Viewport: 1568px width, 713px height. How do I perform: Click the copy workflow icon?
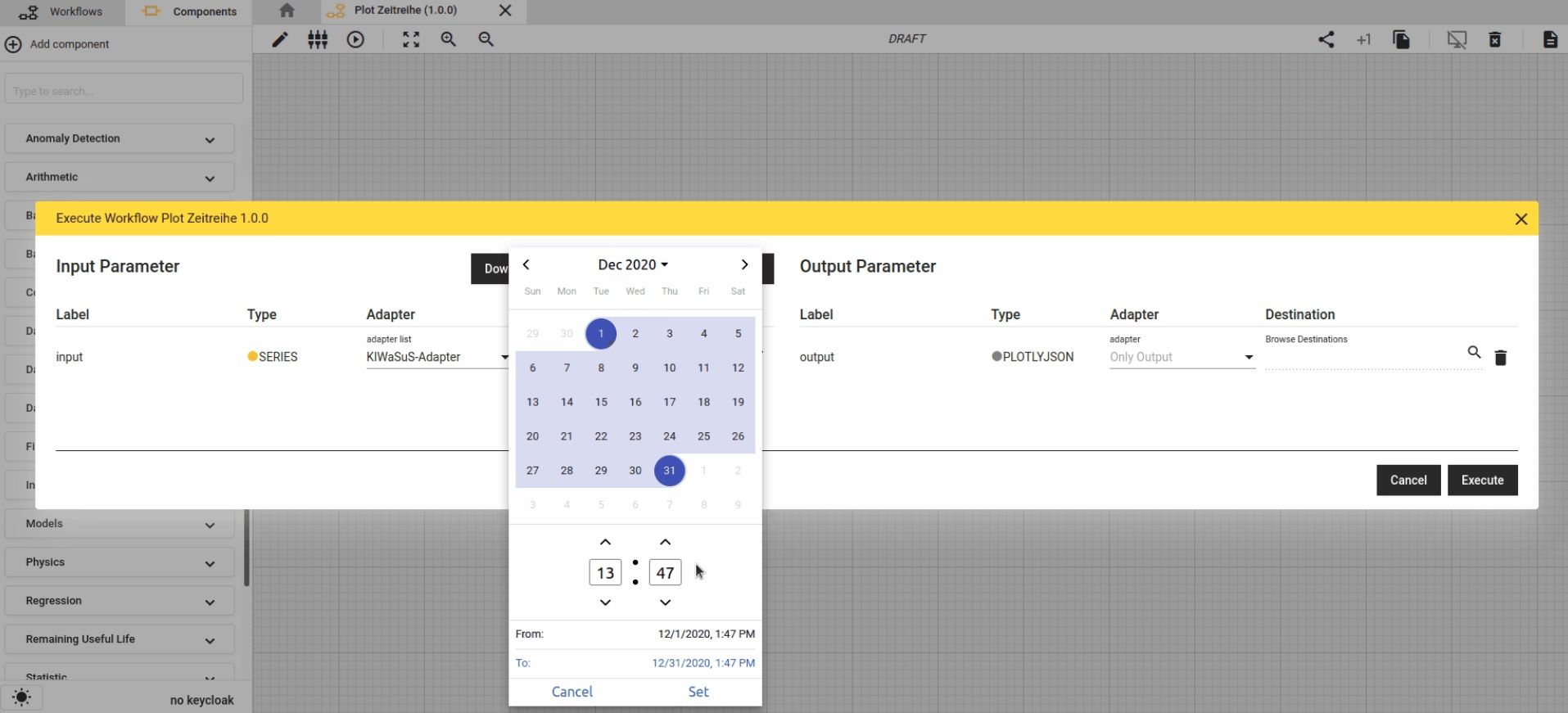(1401, 39)
